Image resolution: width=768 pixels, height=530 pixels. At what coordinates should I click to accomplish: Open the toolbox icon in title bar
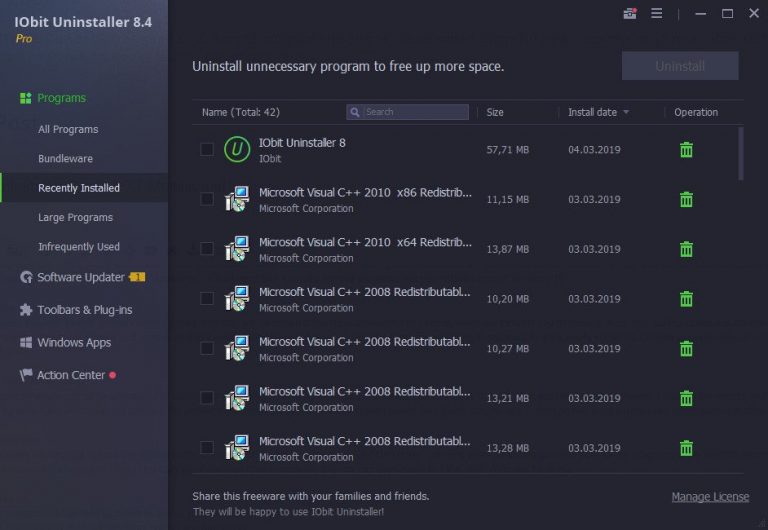630,14
